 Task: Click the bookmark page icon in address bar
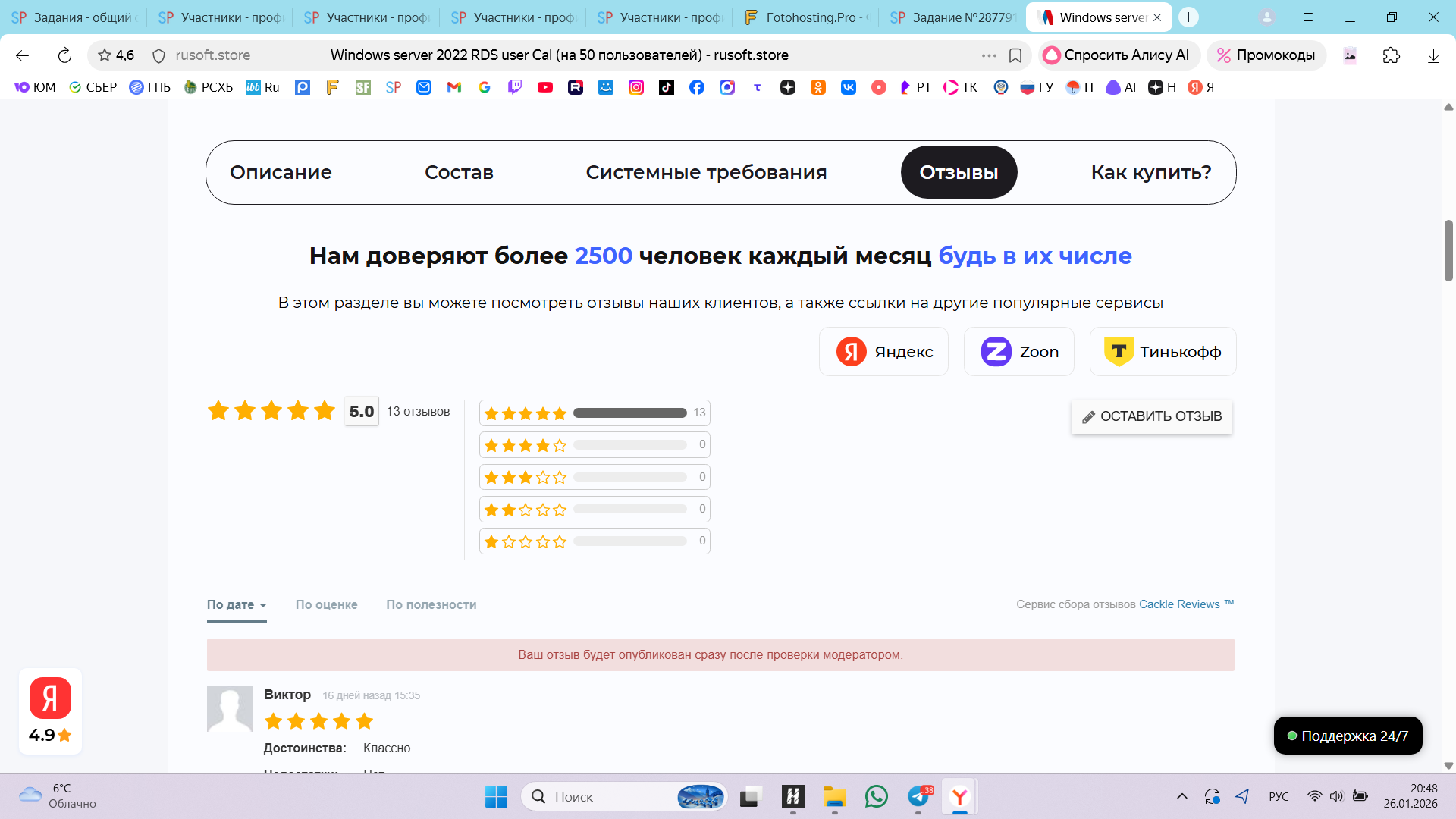pos(1015,55)
